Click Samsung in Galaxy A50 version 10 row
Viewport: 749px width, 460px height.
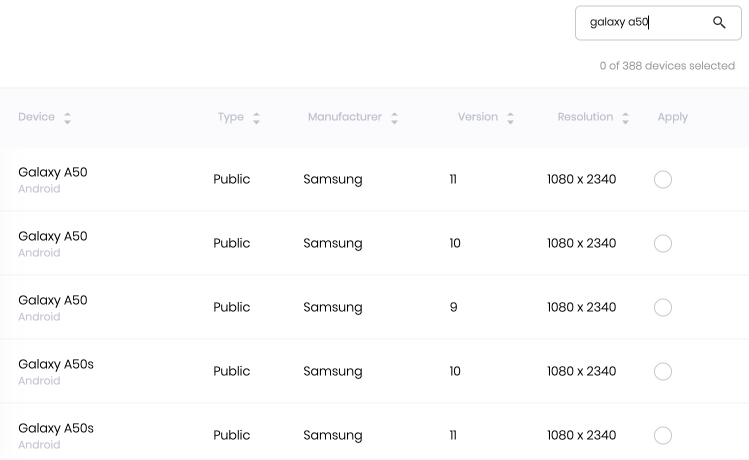[333, 244]
